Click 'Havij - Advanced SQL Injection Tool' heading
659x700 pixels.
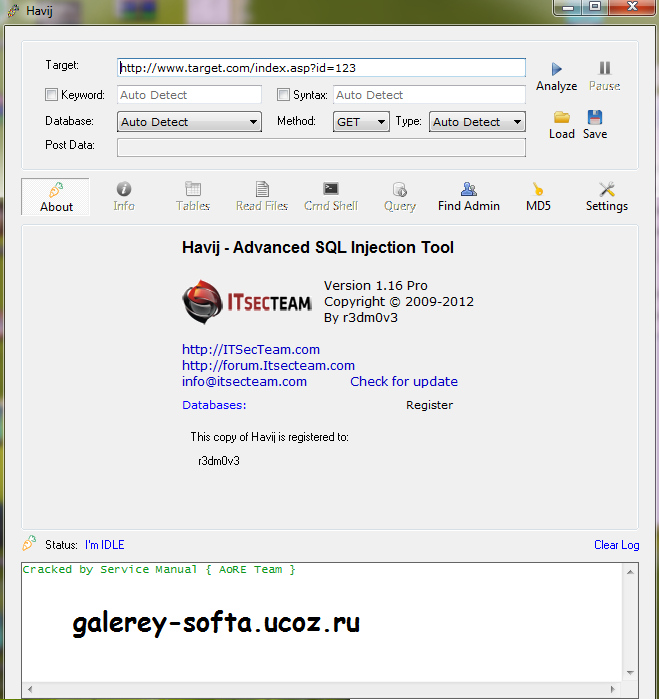(x=318, y=247)
